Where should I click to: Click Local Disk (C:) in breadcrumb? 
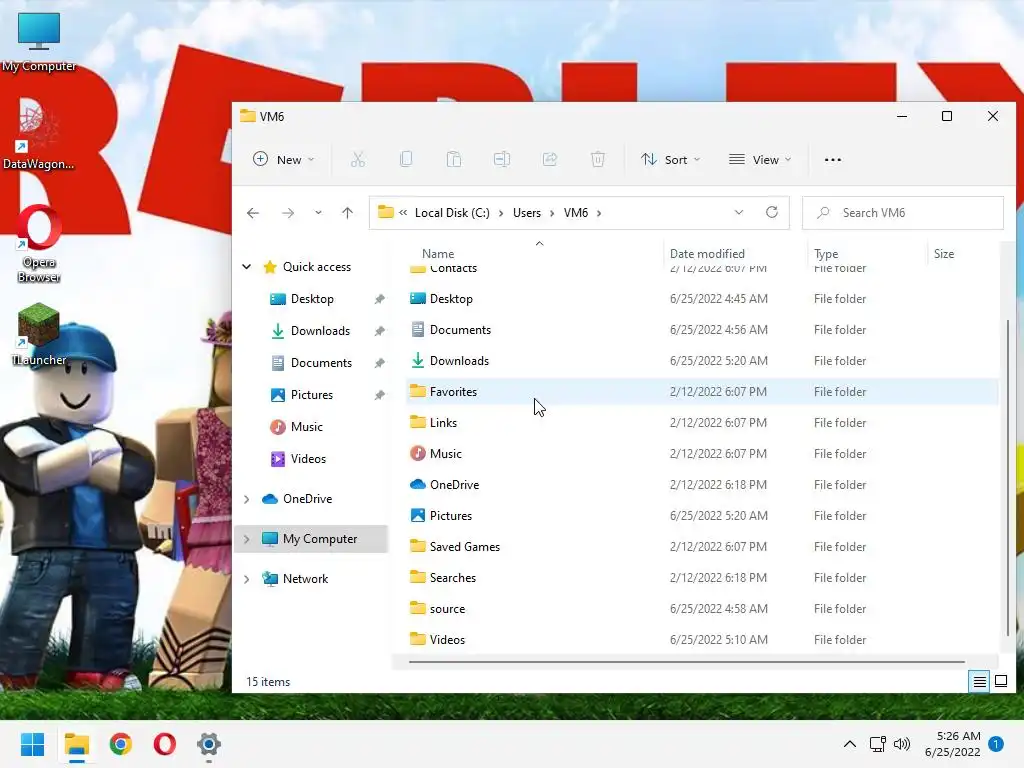[452, 213]
